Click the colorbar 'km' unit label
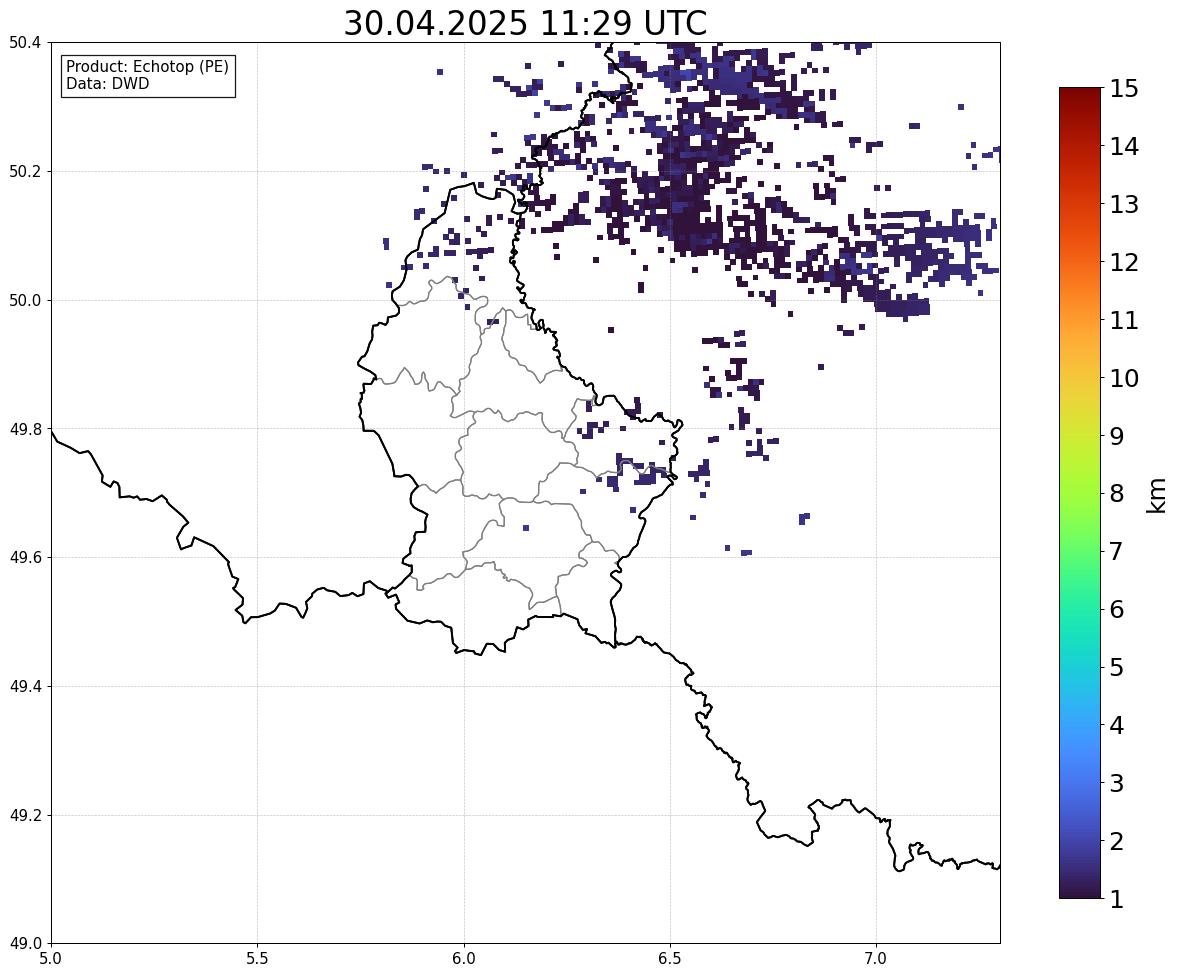This screenshot has width=1178, height=976. pos(1157,495)
